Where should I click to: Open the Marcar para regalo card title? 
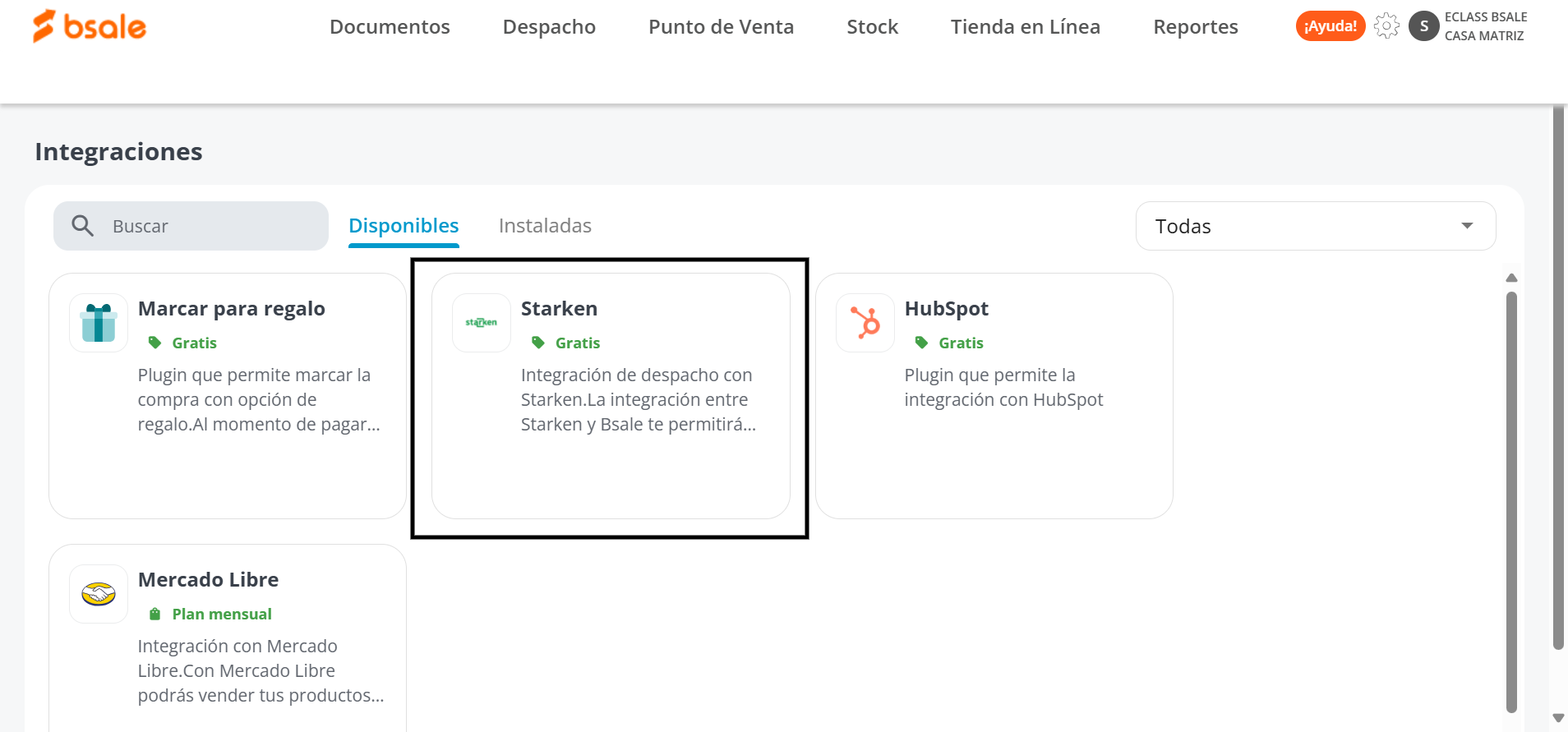point(232,309)
